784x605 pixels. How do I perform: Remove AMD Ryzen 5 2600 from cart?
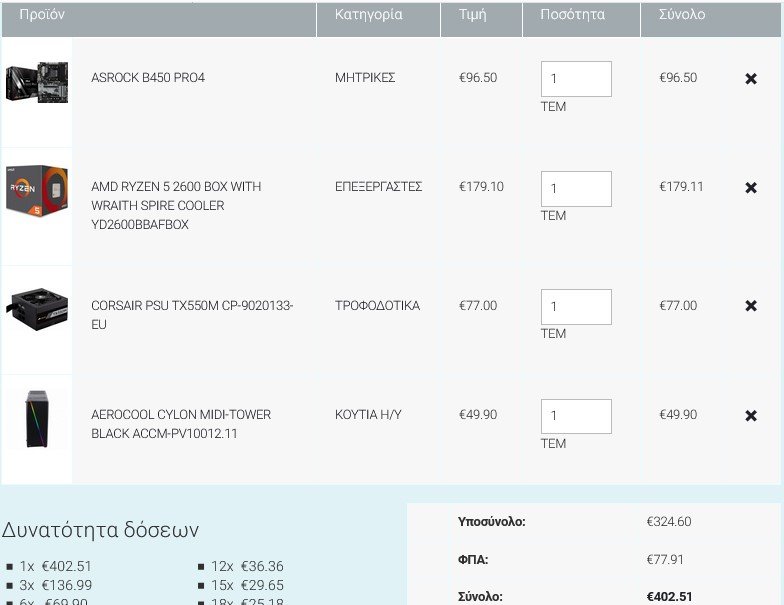(750, 188)
